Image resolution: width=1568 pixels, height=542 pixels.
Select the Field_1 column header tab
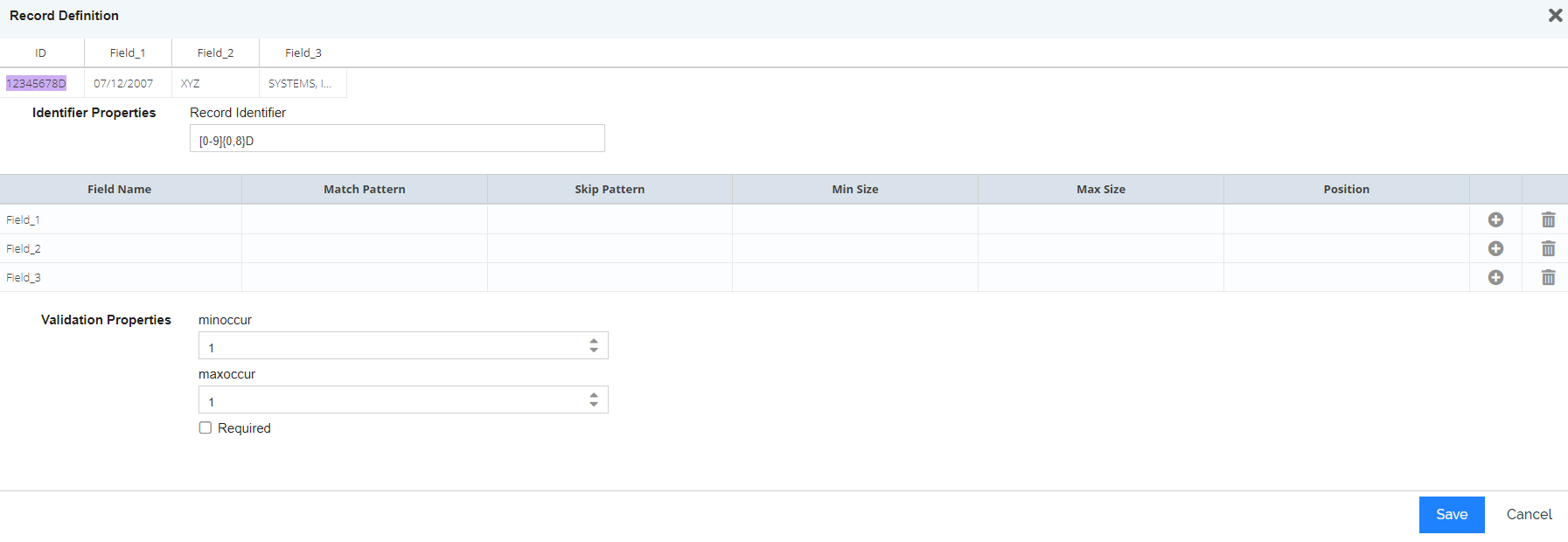[128, 52]
